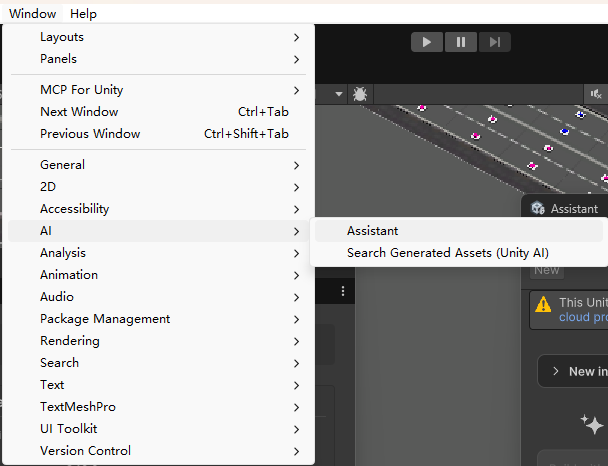Expand the Analysis submenu
The height and width of the screenshot is (466, 608).
158,253
